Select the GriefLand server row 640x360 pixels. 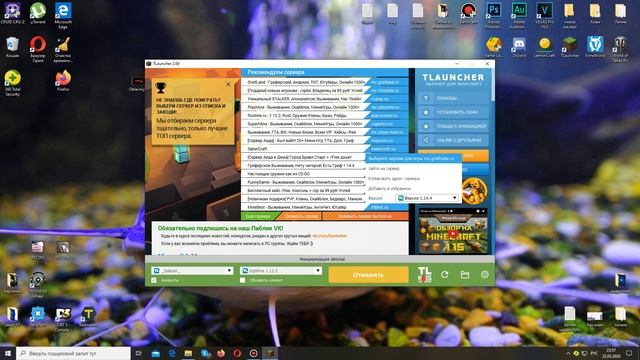click(x=306, y=82)
